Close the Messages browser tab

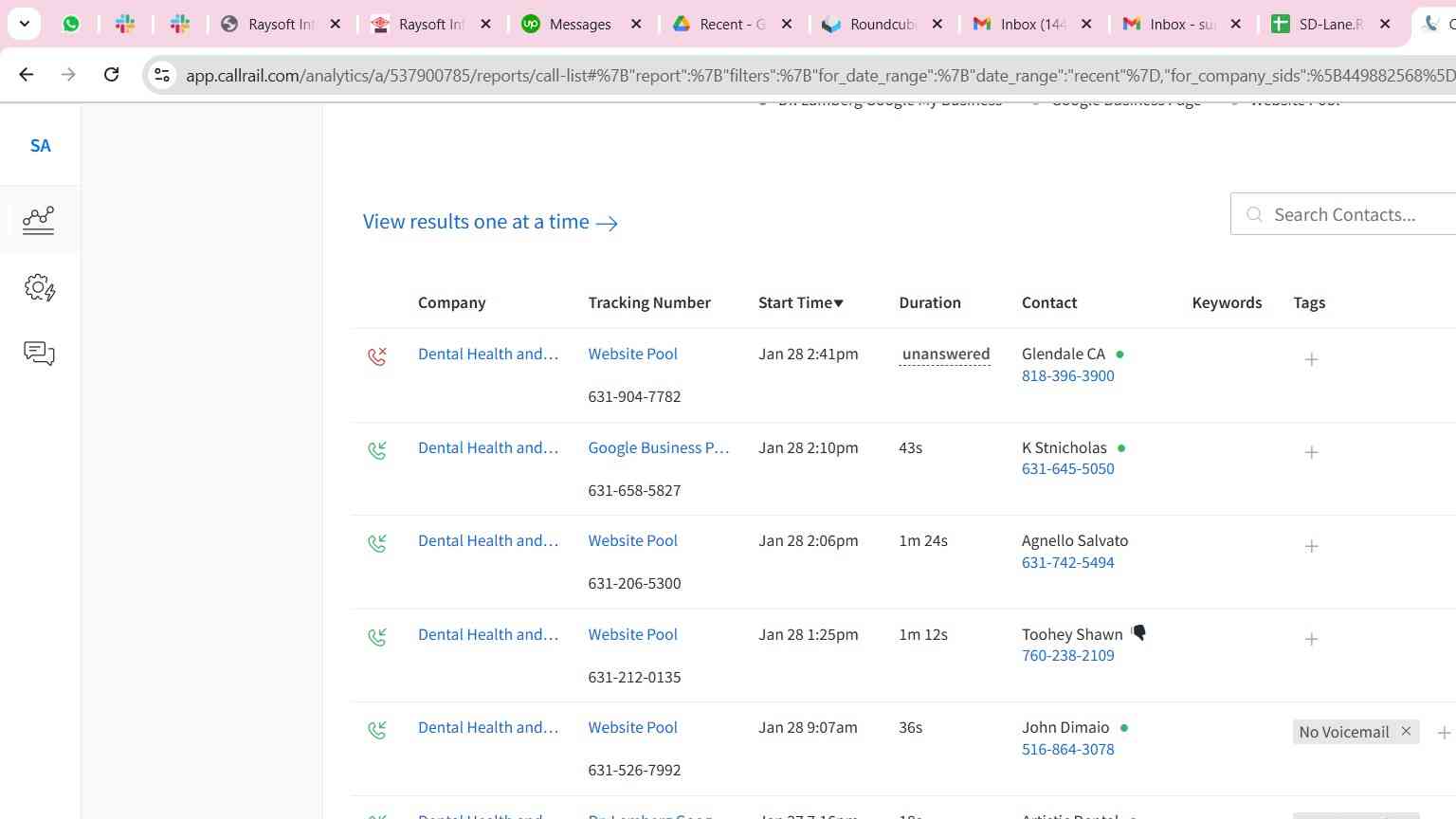coord(636,24)
